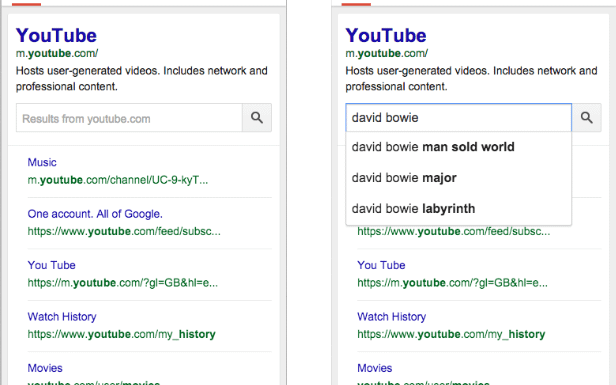Image resolution: width=616 pixels, height=385 pixels.
Task: Click ?gl=GB&hl=e... URL in the right panel
Action: [452, 283]
